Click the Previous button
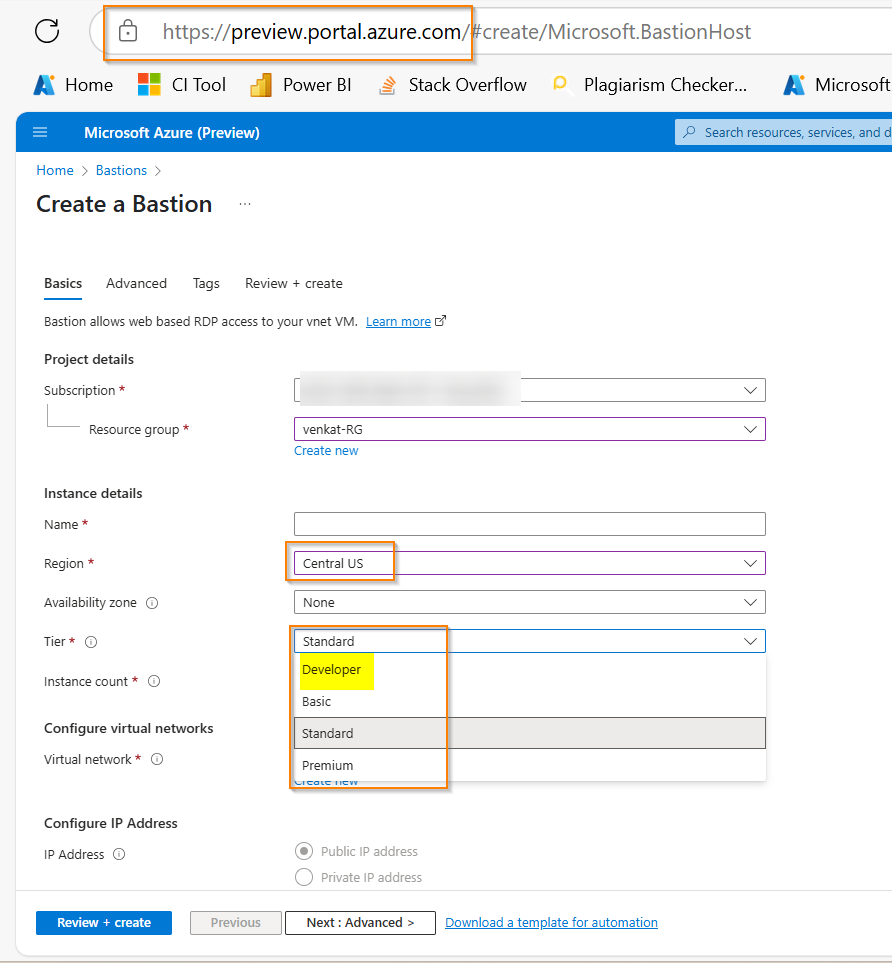Image resolution: width=892 pixels, height=963 pixels. (x=236, y=922)
